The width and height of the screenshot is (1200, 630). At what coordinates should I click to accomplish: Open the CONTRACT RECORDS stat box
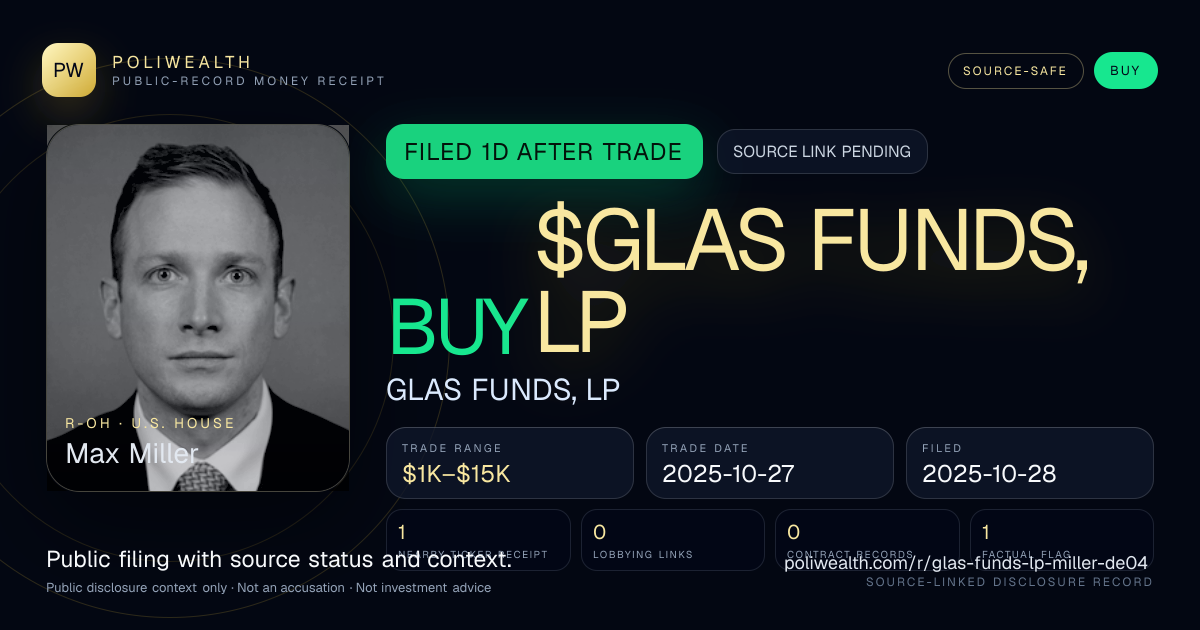867,540
